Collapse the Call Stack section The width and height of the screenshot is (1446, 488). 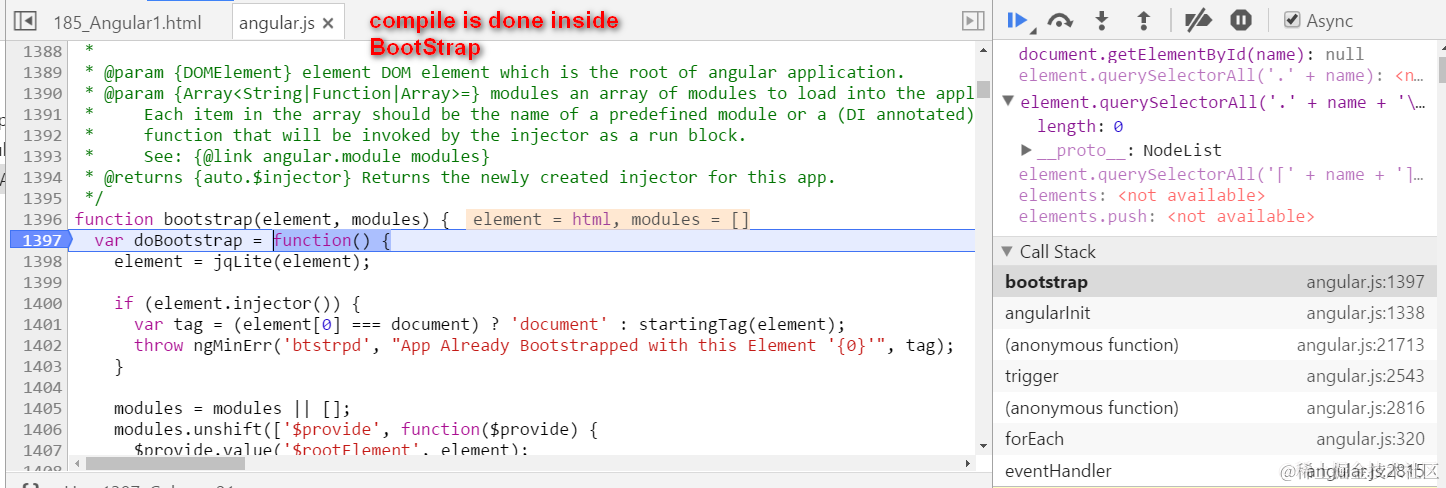point(1007,252)
